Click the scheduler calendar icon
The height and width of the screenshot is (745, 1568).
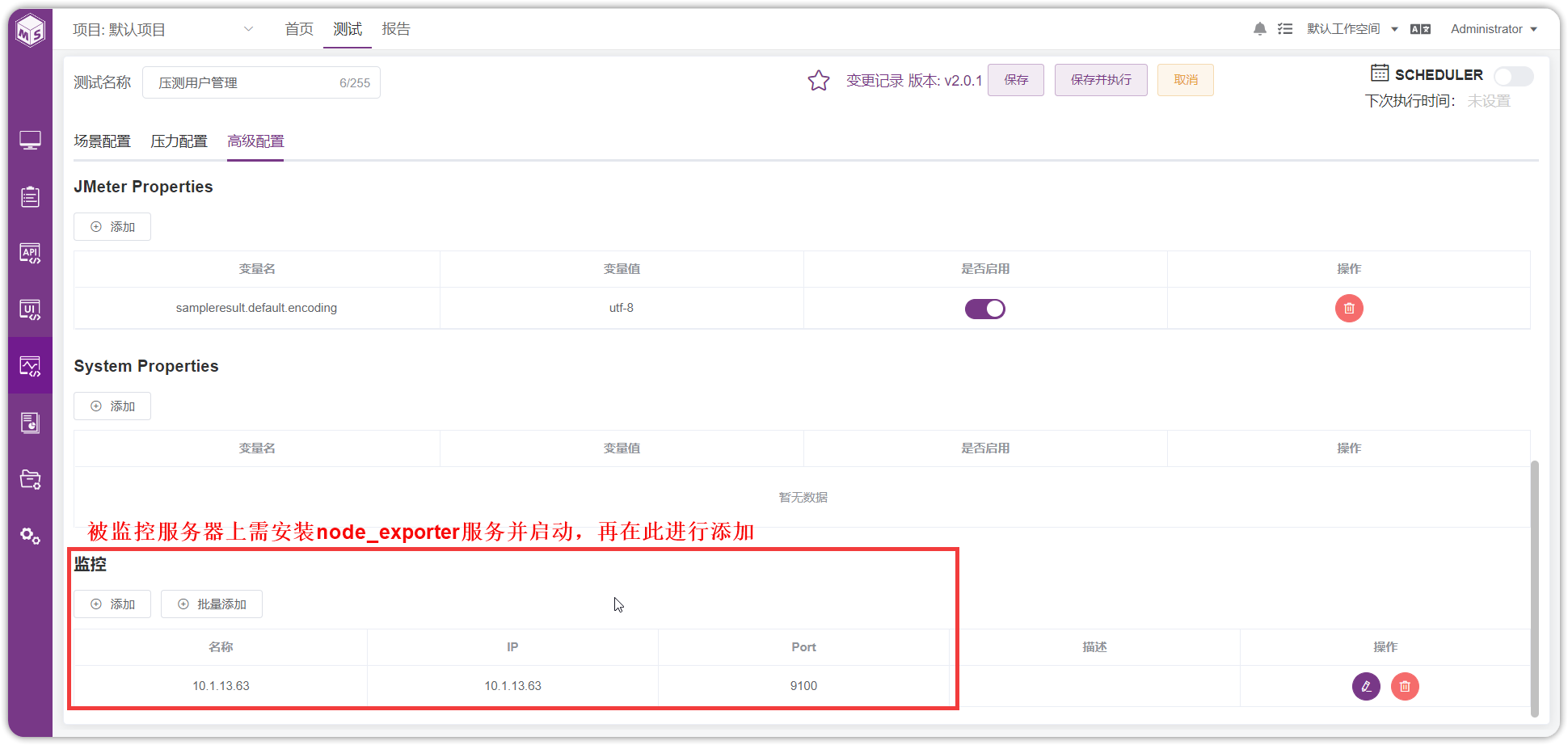click(1380, 74)
